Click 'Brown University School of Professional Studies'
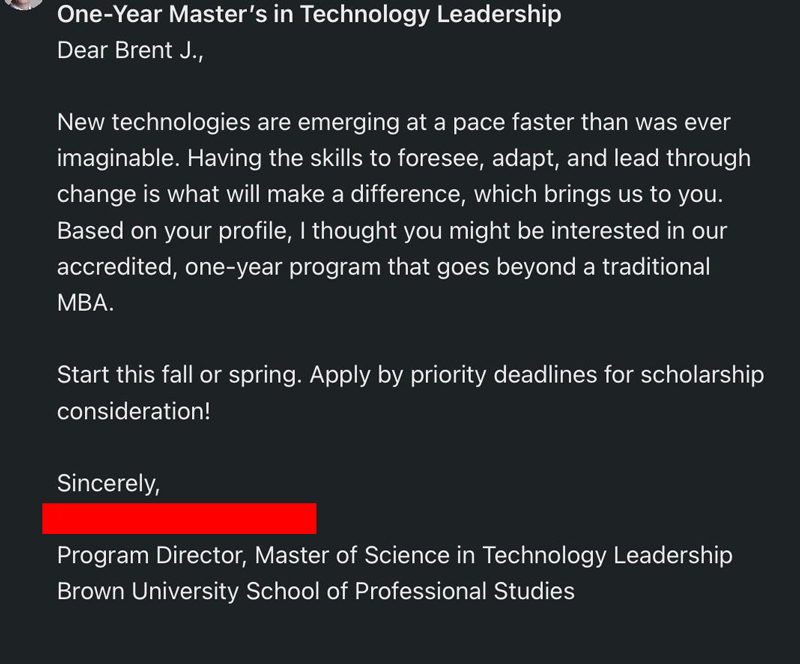 pyautogui.click(x=316, y=592)
